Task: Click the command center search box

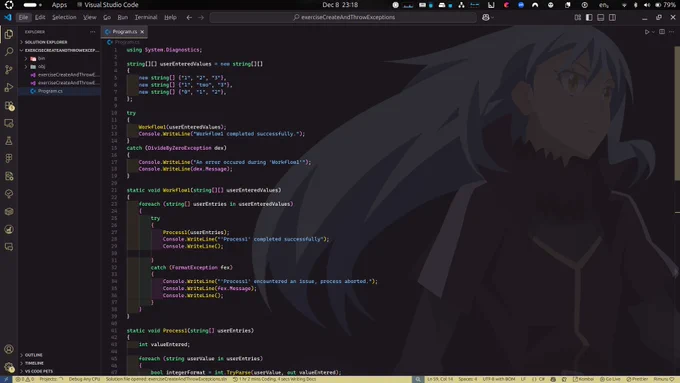Action: [343, 17]
